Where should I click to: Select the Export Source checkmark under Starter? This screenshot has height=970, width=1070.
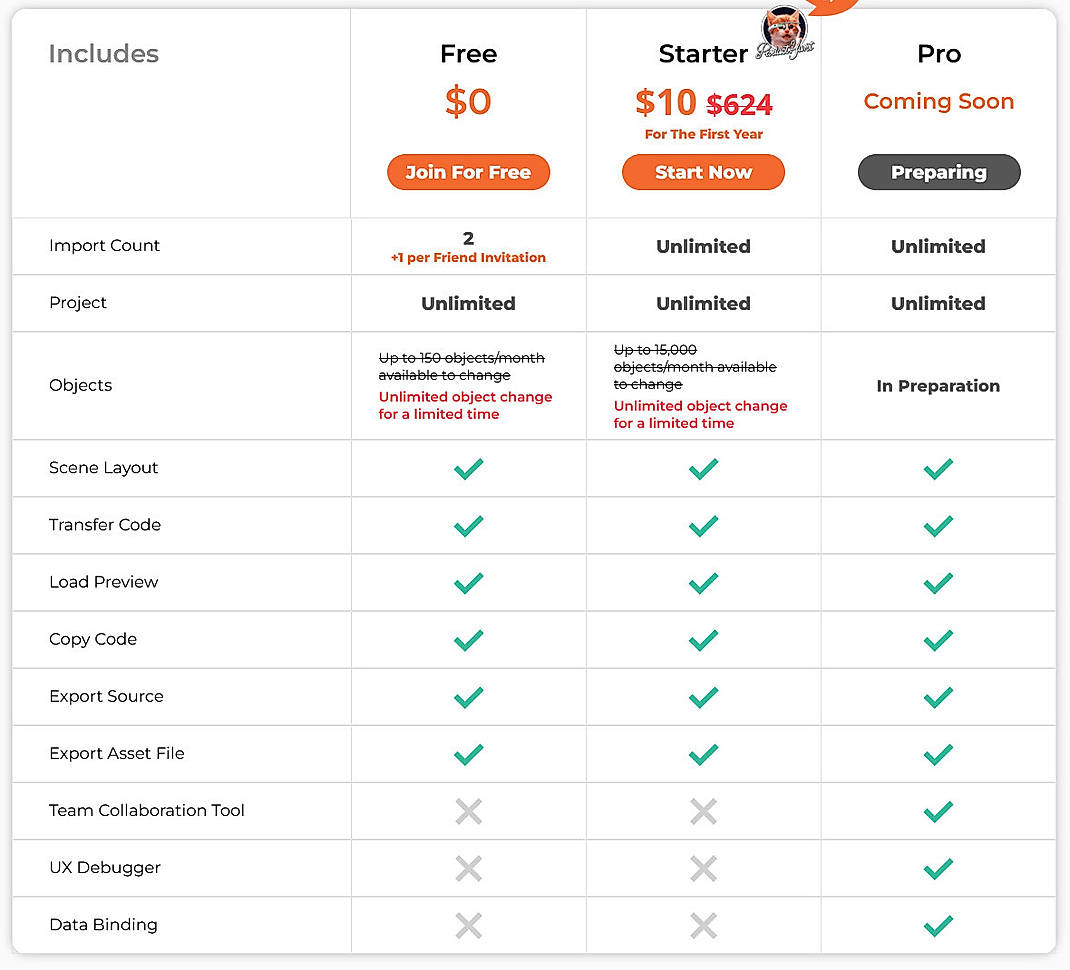[x=703, y=697]
